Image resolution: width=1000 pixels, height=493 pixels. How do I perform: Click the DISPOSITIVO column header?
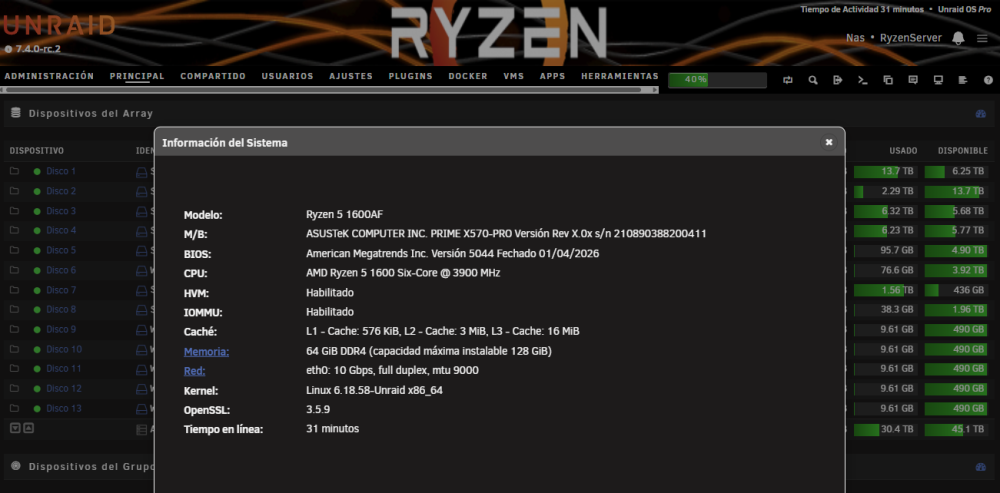[37, 151]
